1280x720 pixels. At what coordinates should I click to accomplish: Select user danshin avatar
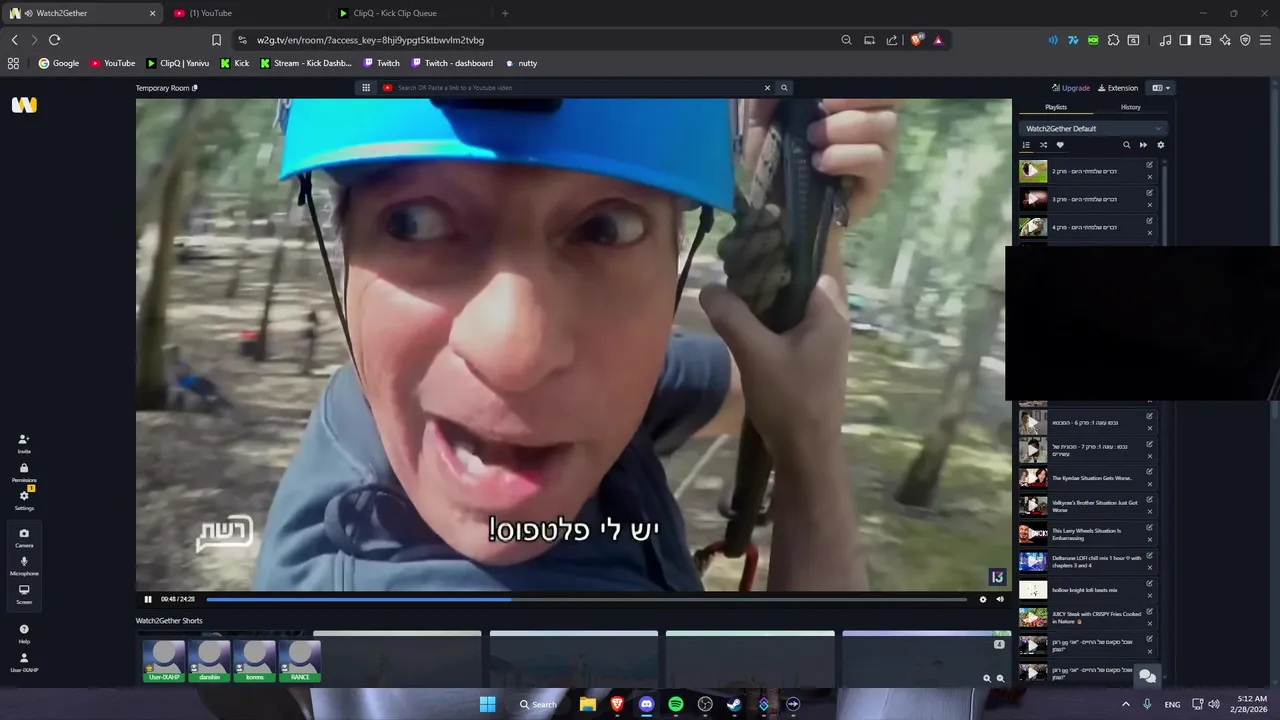click(209, 661)
